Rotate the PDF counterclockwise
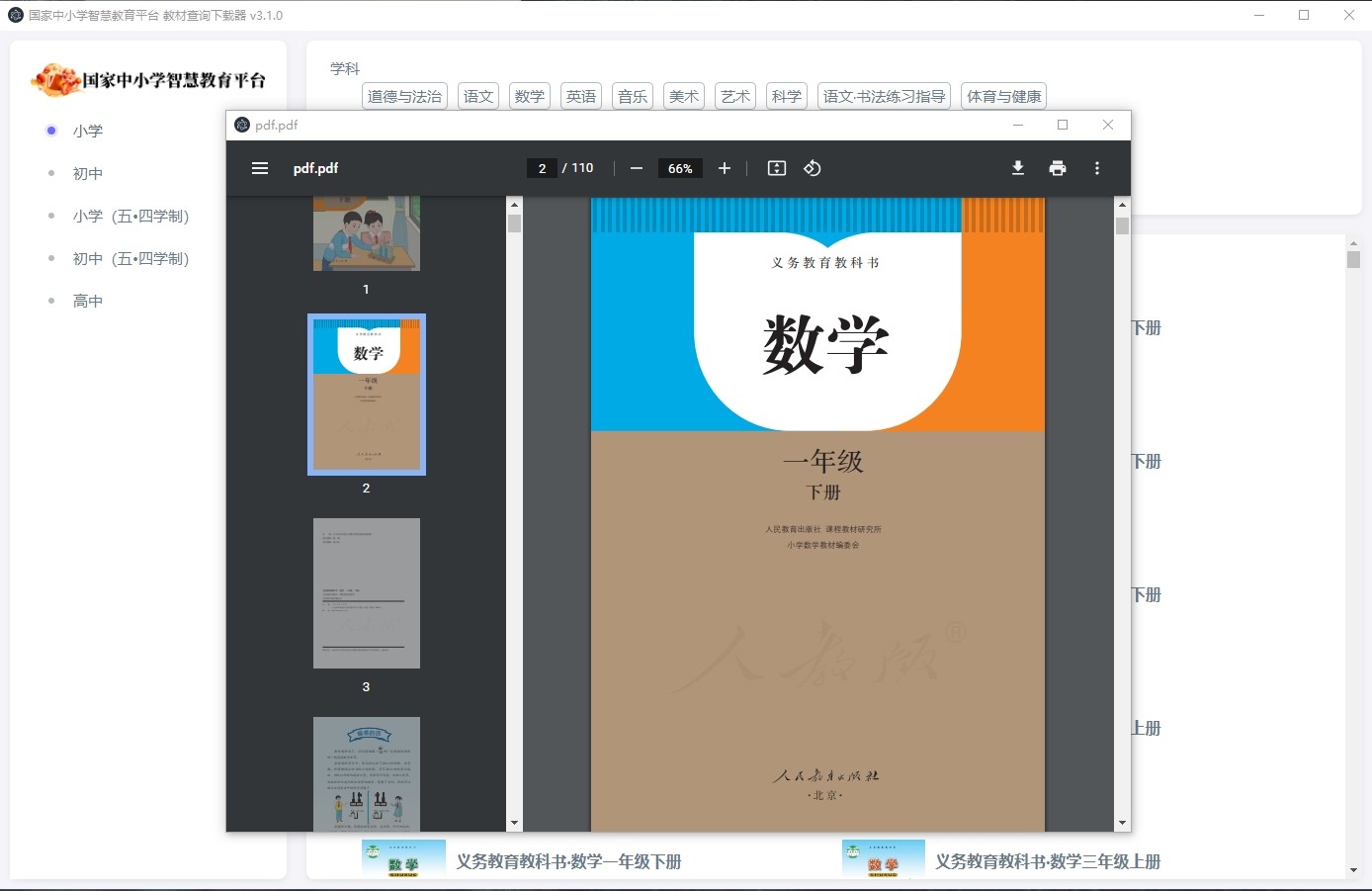1372x891 pixels. click(x=813, y=168)
